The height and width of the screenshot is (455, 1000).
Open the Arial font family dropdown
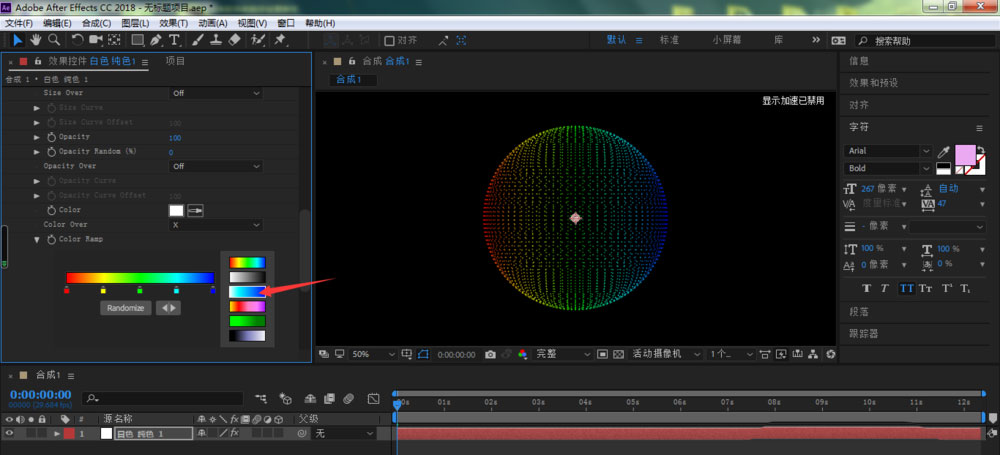(x=887, y=151)
